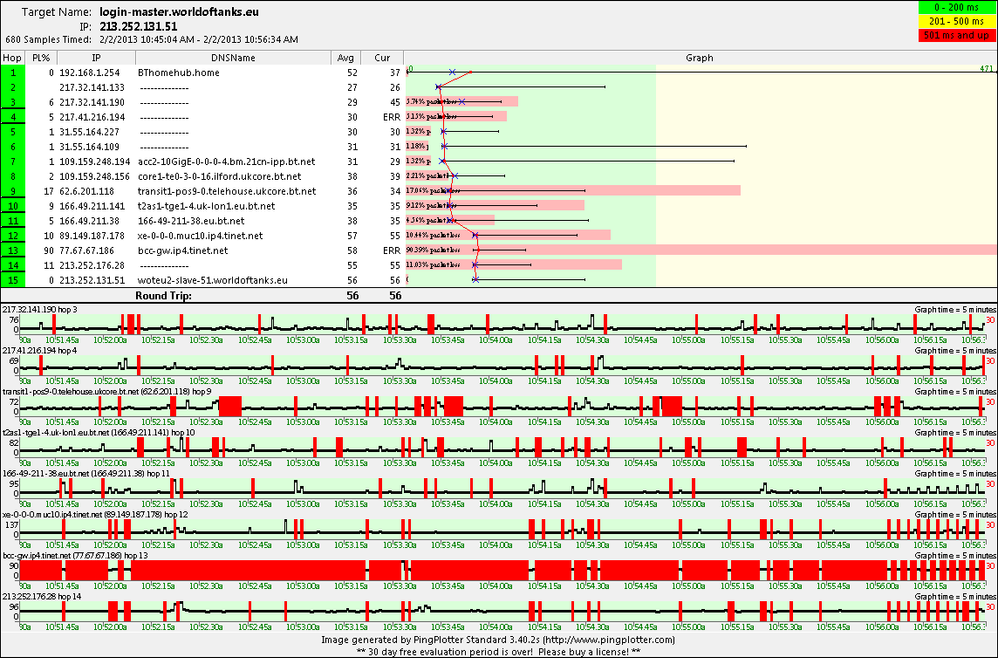Select the green hop 13 cell

pyautogui.click(x=13, y=250)
